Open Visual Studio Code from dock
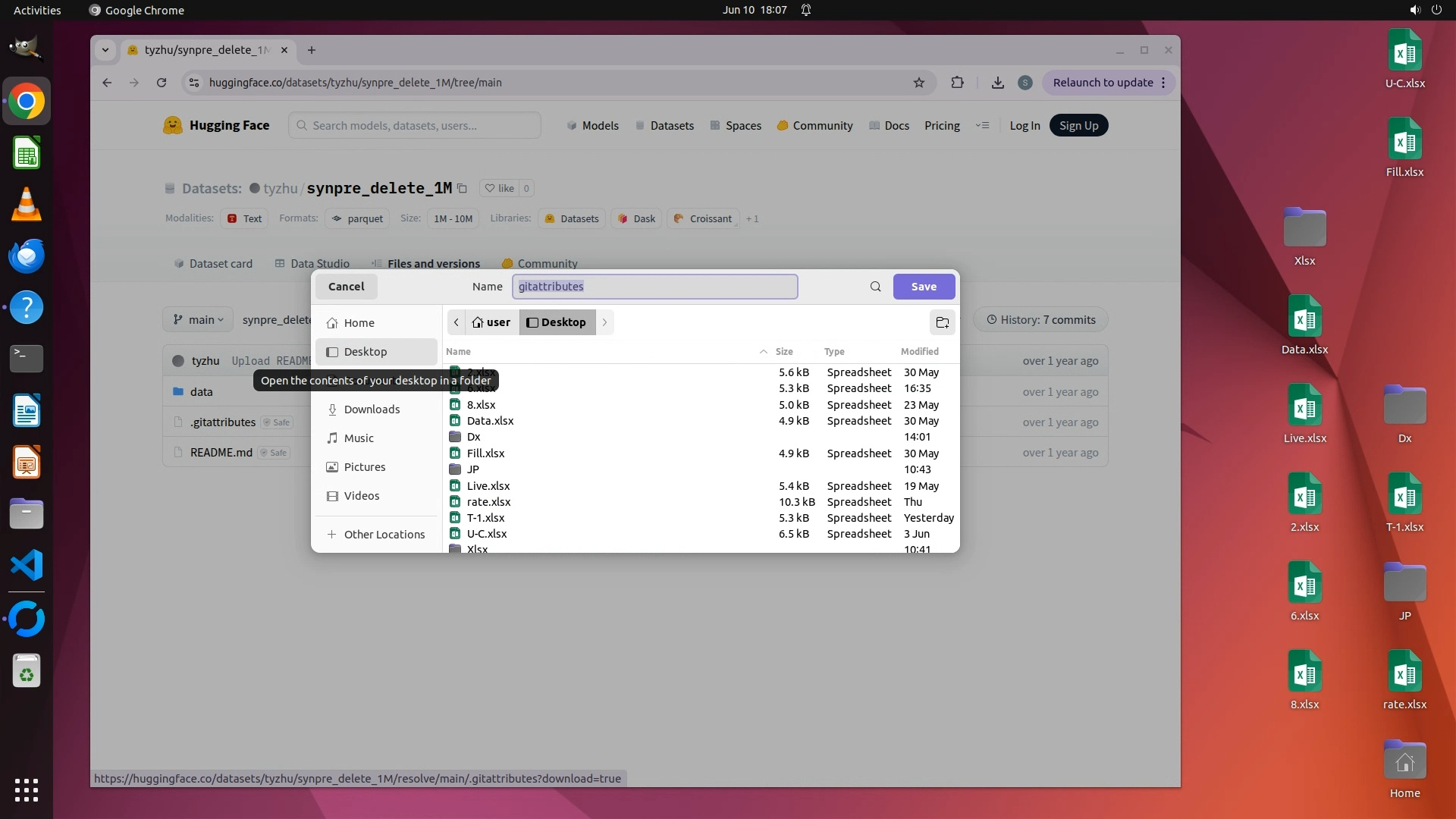The width and height of the screenshot is (1456, 819). coord(27,566)
